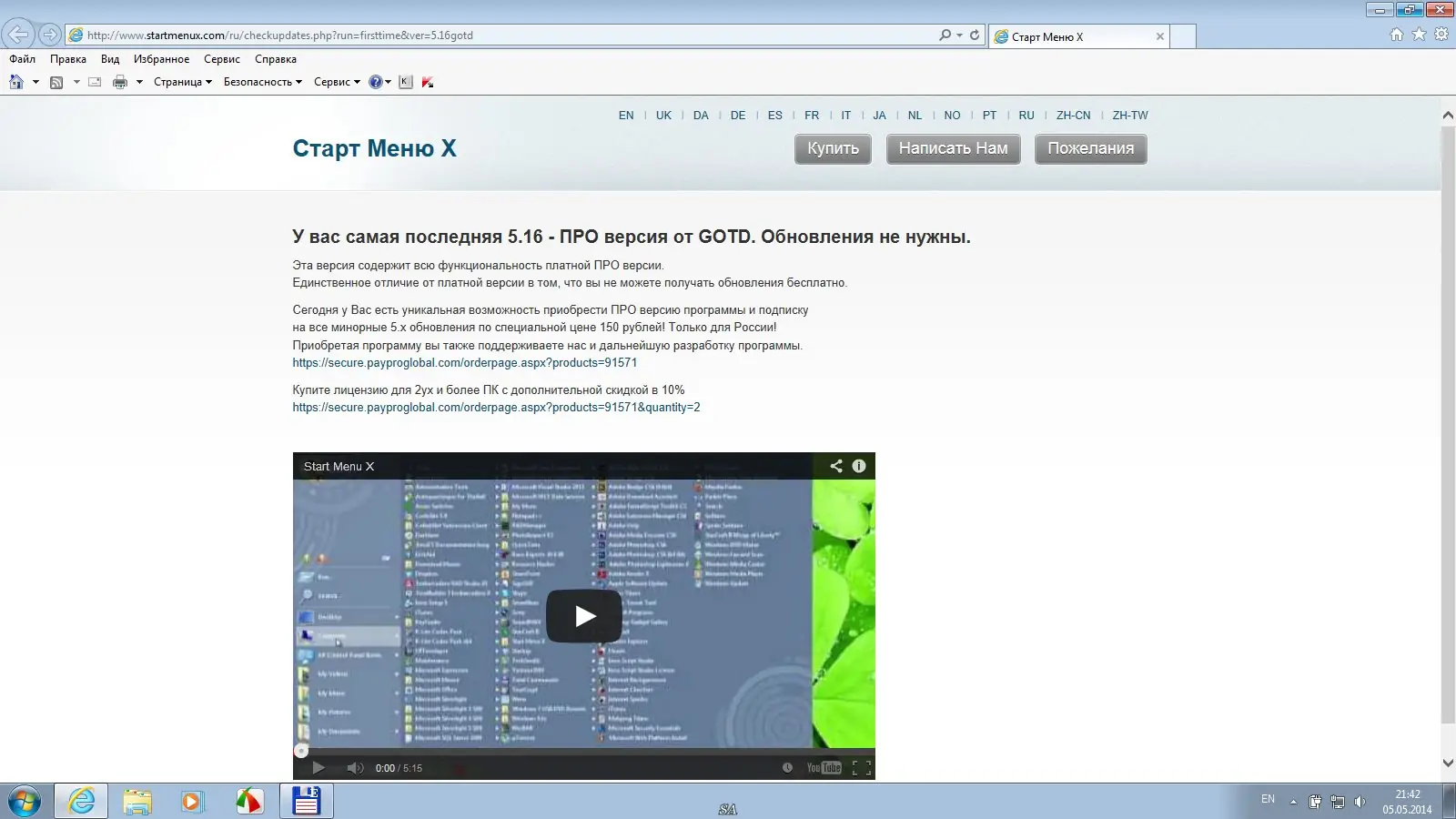Open browser Tools via the gear icon
The width and height of the screenshot is (1456, 819).
tap(1441, 35)
